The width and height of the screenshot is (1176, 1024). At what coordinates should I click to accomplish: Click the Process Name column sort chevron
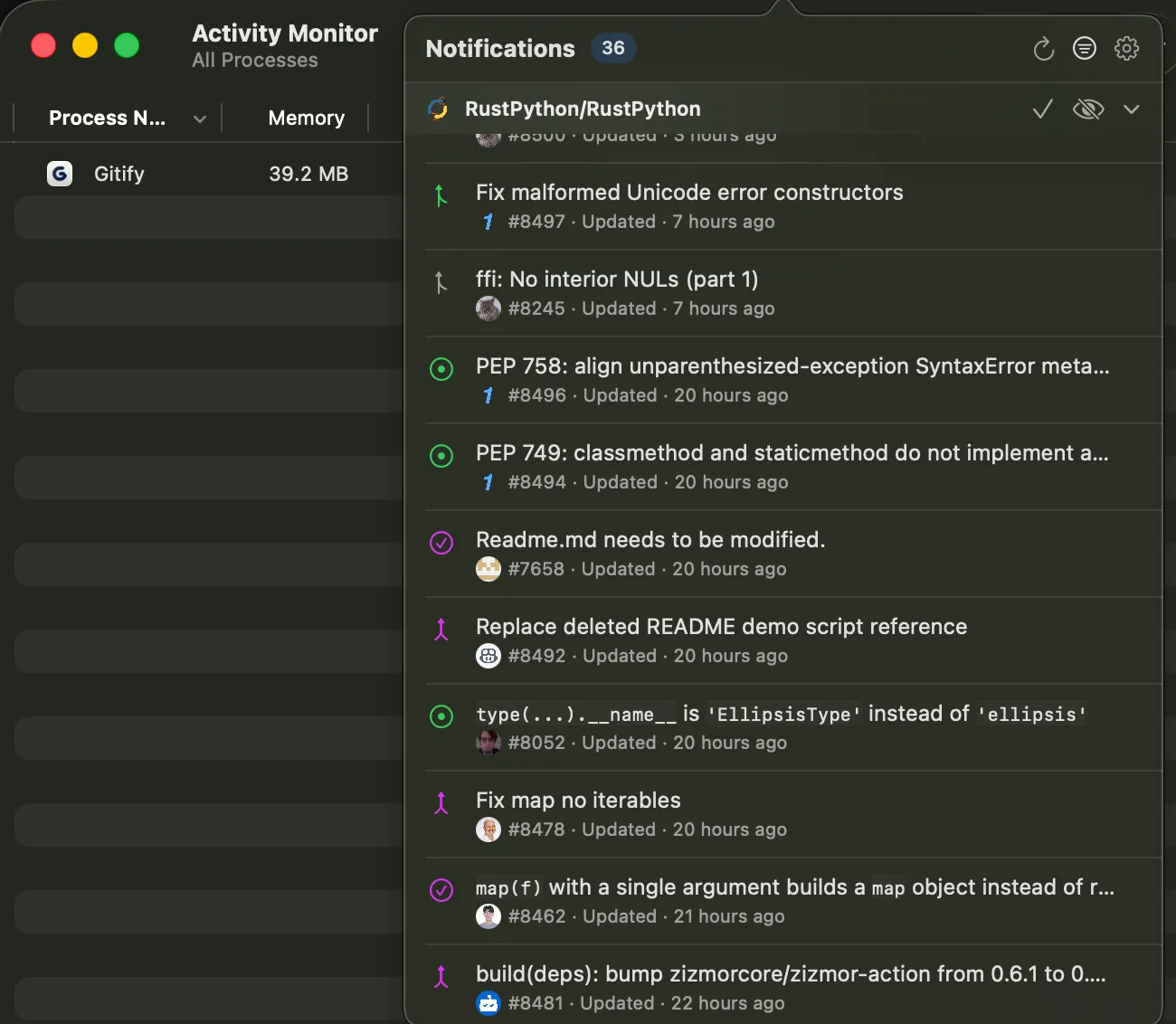200,119
